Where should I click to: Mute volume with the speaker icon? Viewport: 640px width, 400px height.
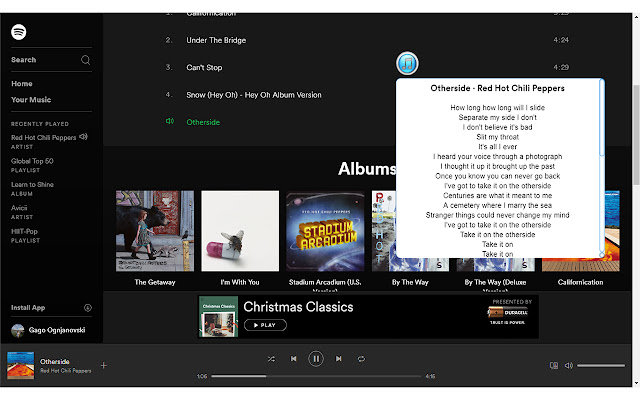[569, 365]
